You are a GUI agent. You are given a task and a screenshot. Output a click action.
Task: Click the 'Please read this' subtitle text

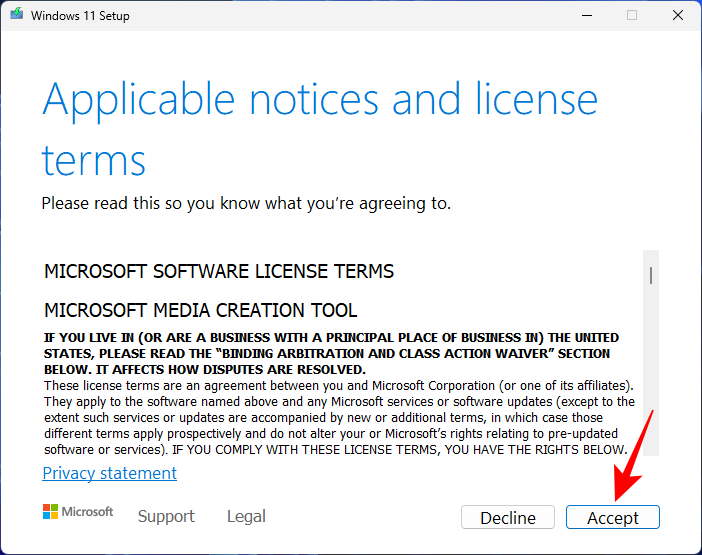click(x=246, y=203)
